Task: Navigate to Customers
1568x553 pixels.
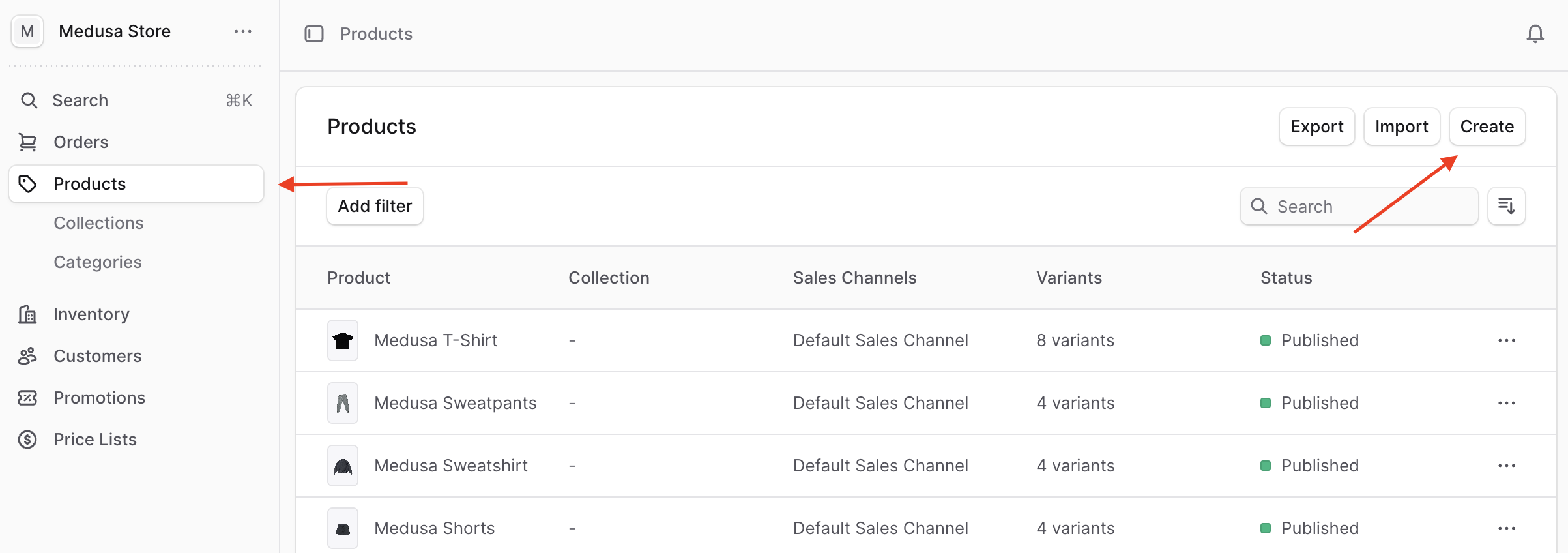Action: pos(136,356)
